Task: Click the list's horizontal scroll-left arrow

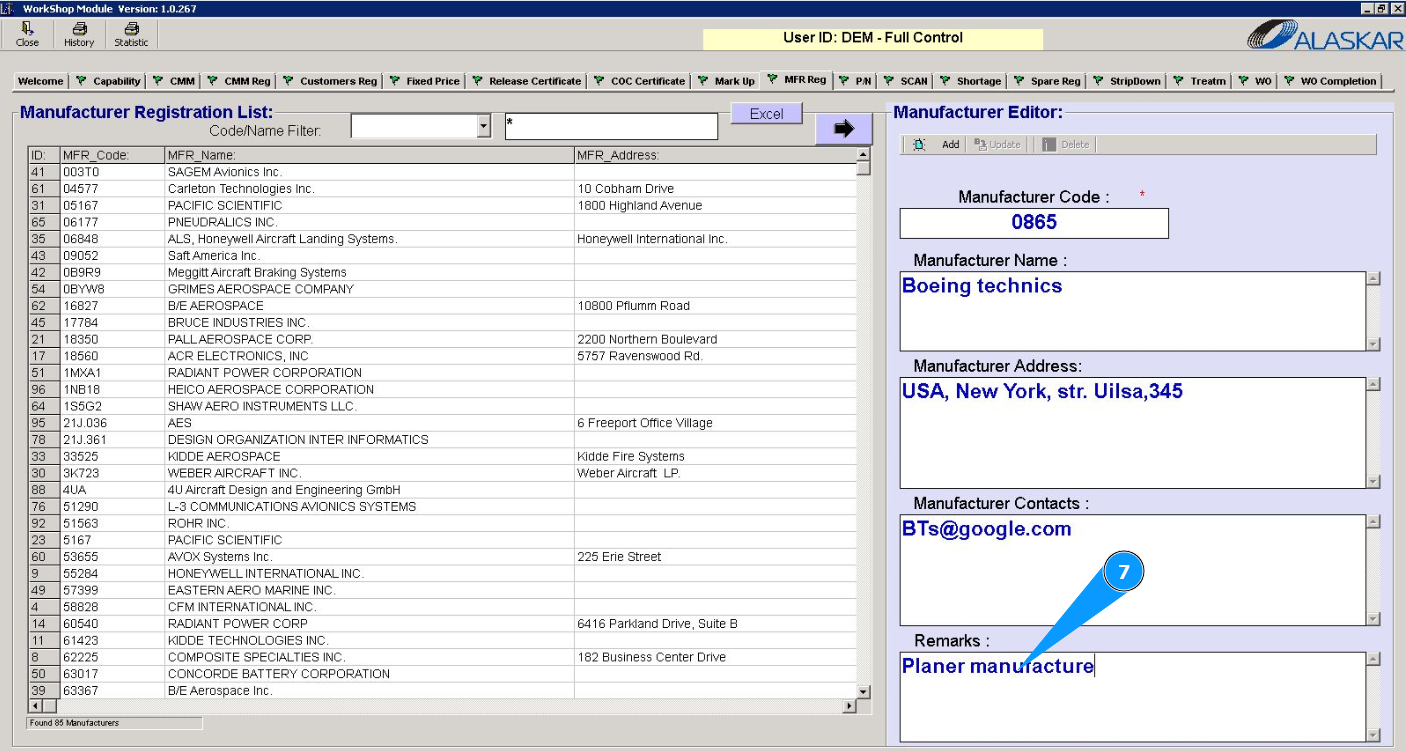Action: pos(36,707)
